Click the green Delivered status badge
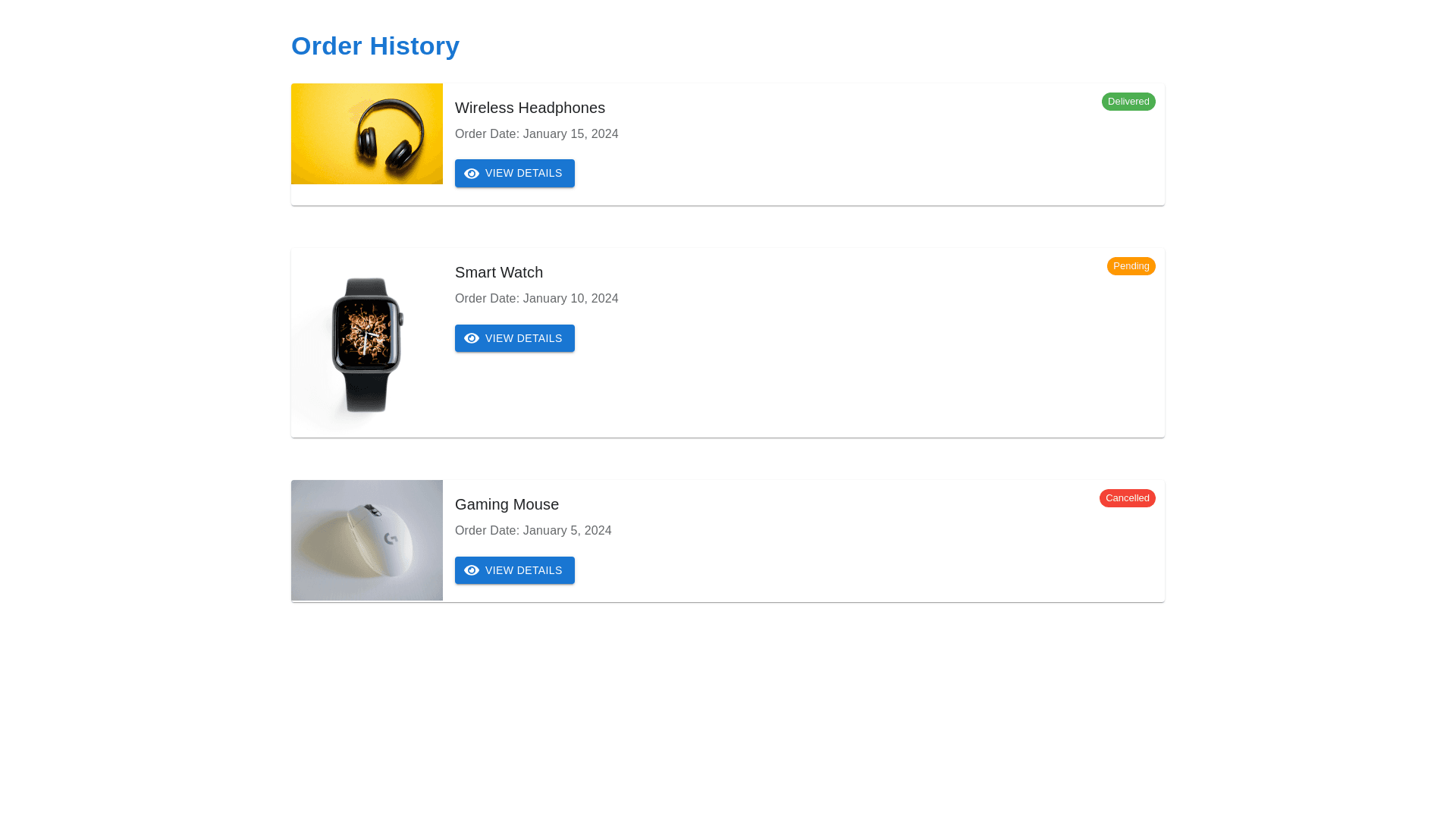Viewport: 1456px width, 819px height. [1128, 102]
